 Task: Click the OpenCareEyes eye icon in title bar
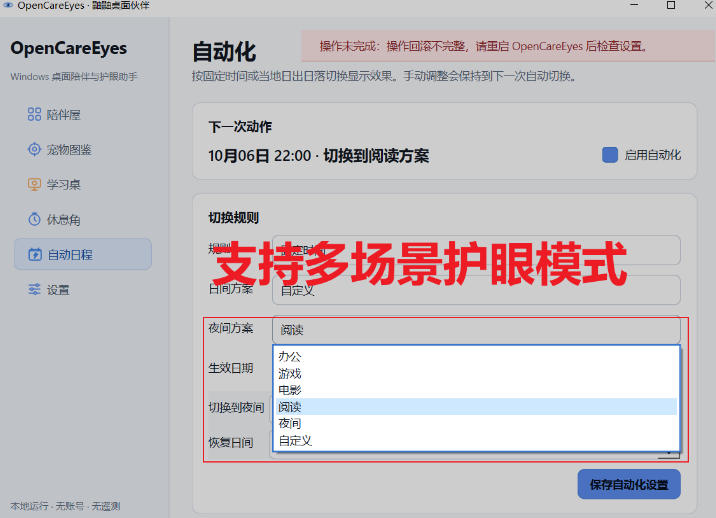point(8,5)
